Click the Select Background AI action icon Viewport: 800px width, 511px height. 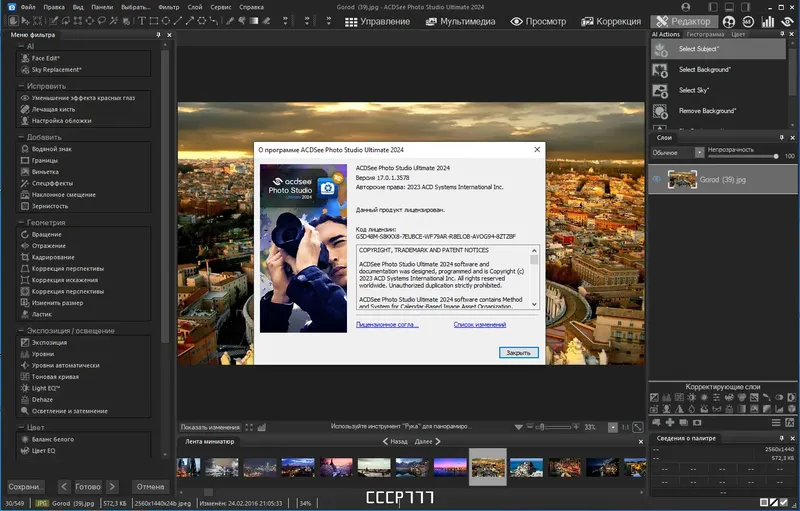[660, 70]
